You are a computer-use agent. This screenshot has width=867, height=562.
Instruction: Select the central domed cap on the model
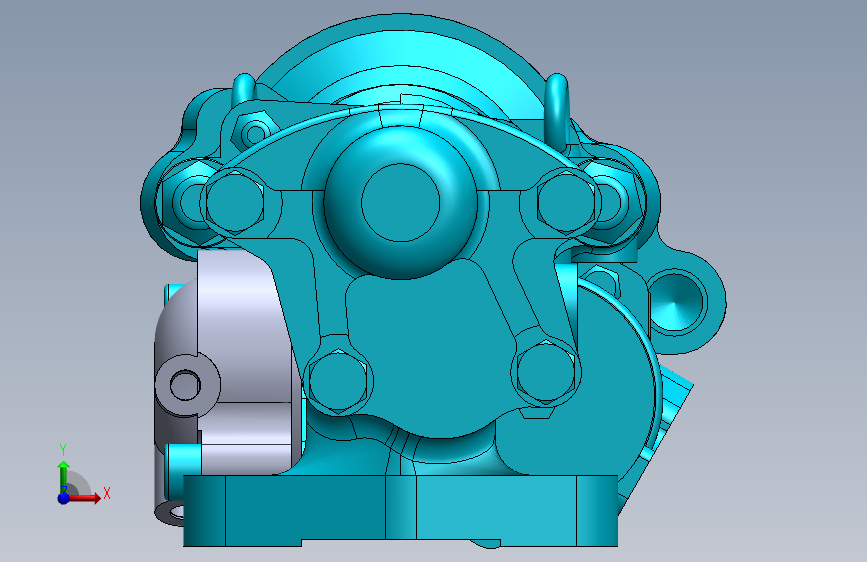click(x=400, y=202)
